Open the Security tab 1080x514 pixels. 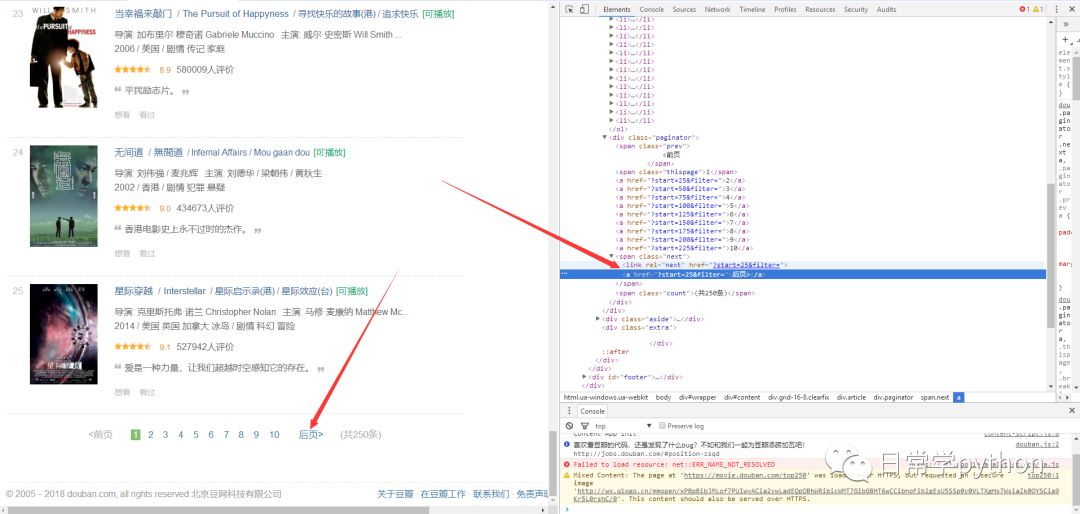[855, 9]
